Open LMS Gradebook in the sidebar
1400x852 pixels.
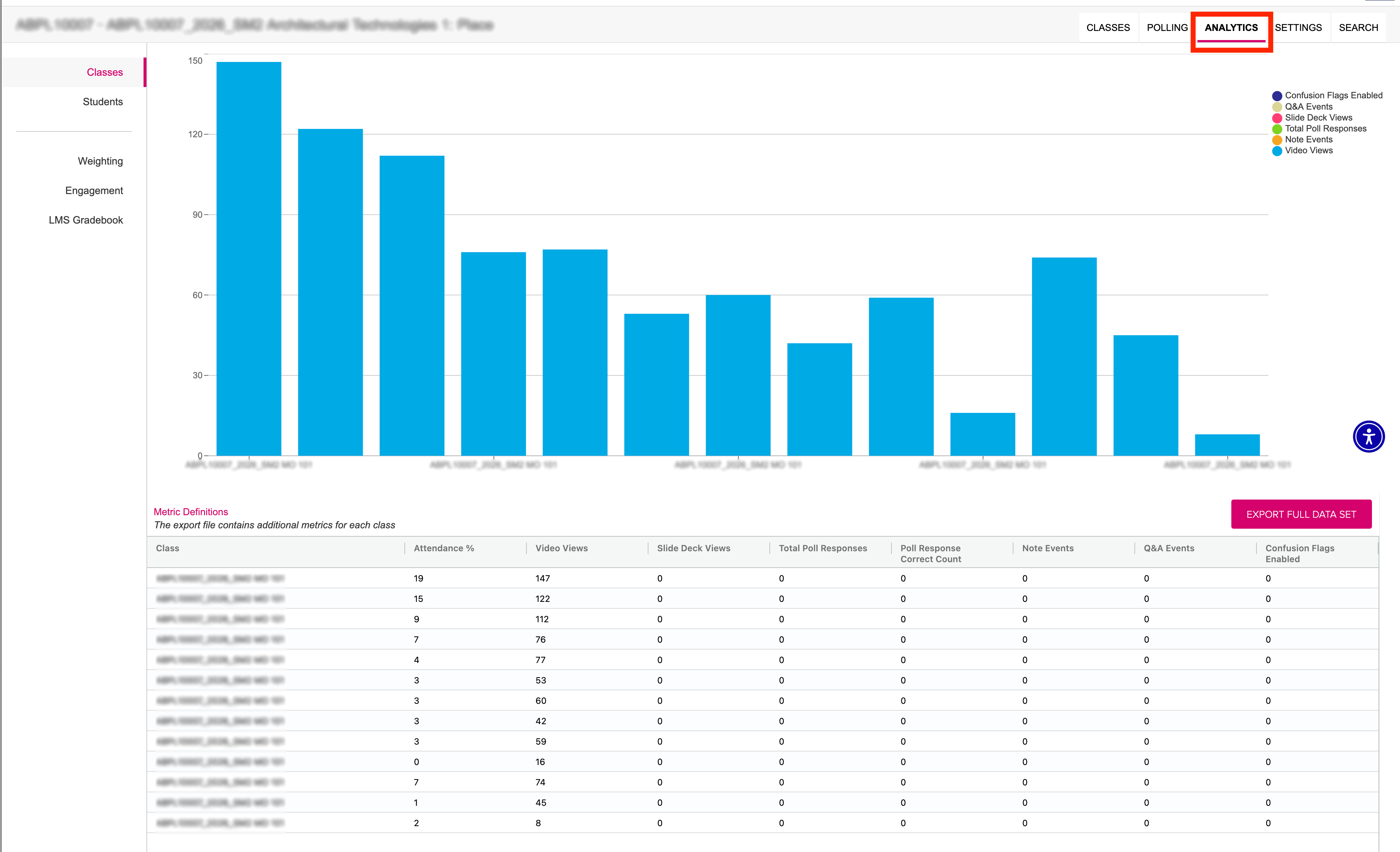(86, 220)
